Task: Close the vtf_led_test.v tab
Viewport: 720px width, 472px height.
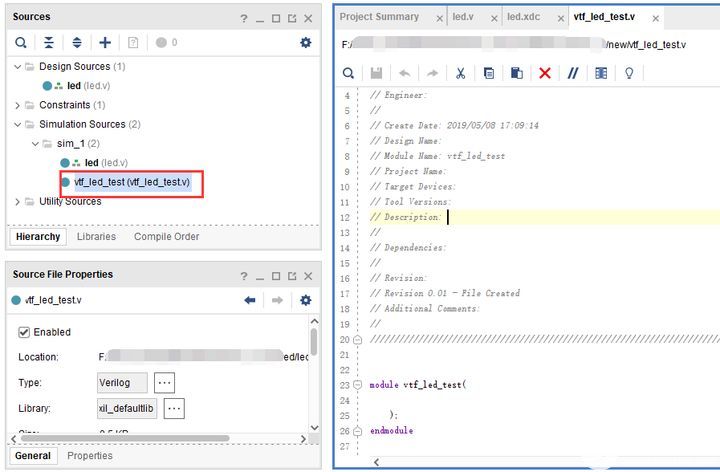Action: click(656, 18)
